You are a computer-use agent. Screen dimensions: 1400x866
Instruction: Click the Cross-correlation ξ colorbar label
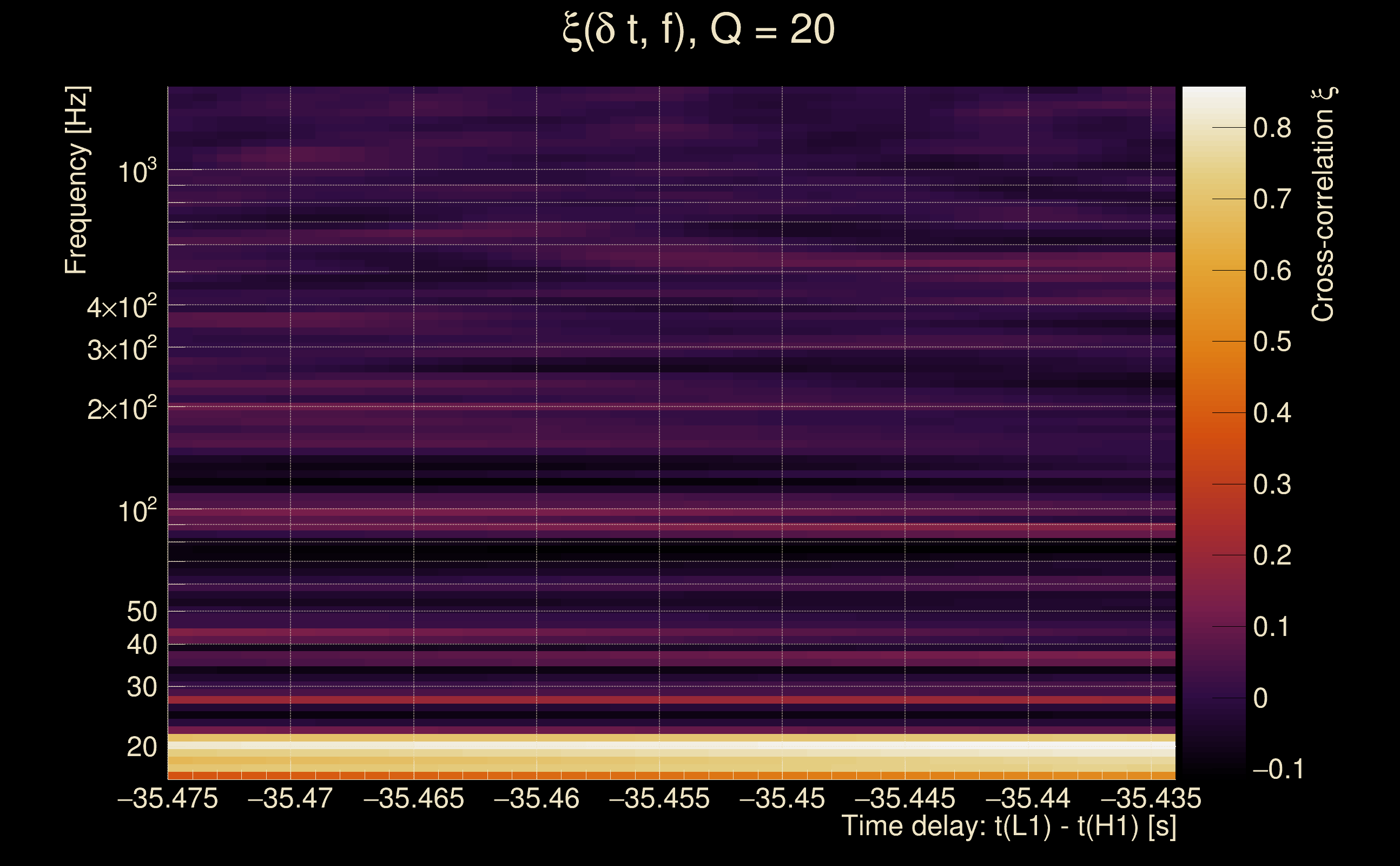(x=1323, y=204)
